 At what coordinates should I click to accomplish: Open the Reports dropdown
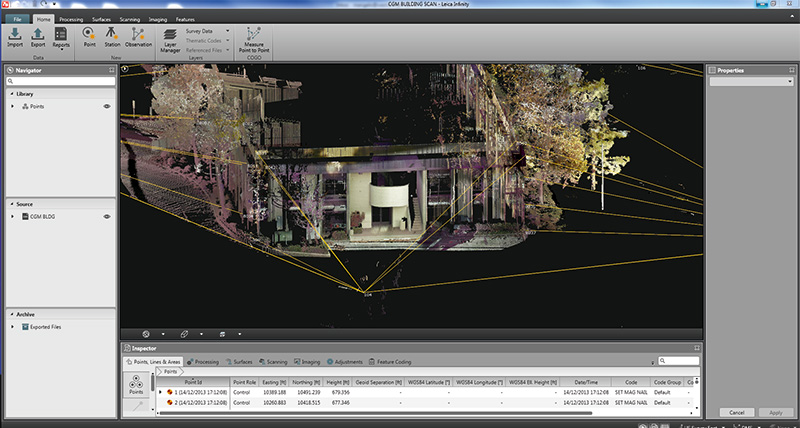(62, 46)
